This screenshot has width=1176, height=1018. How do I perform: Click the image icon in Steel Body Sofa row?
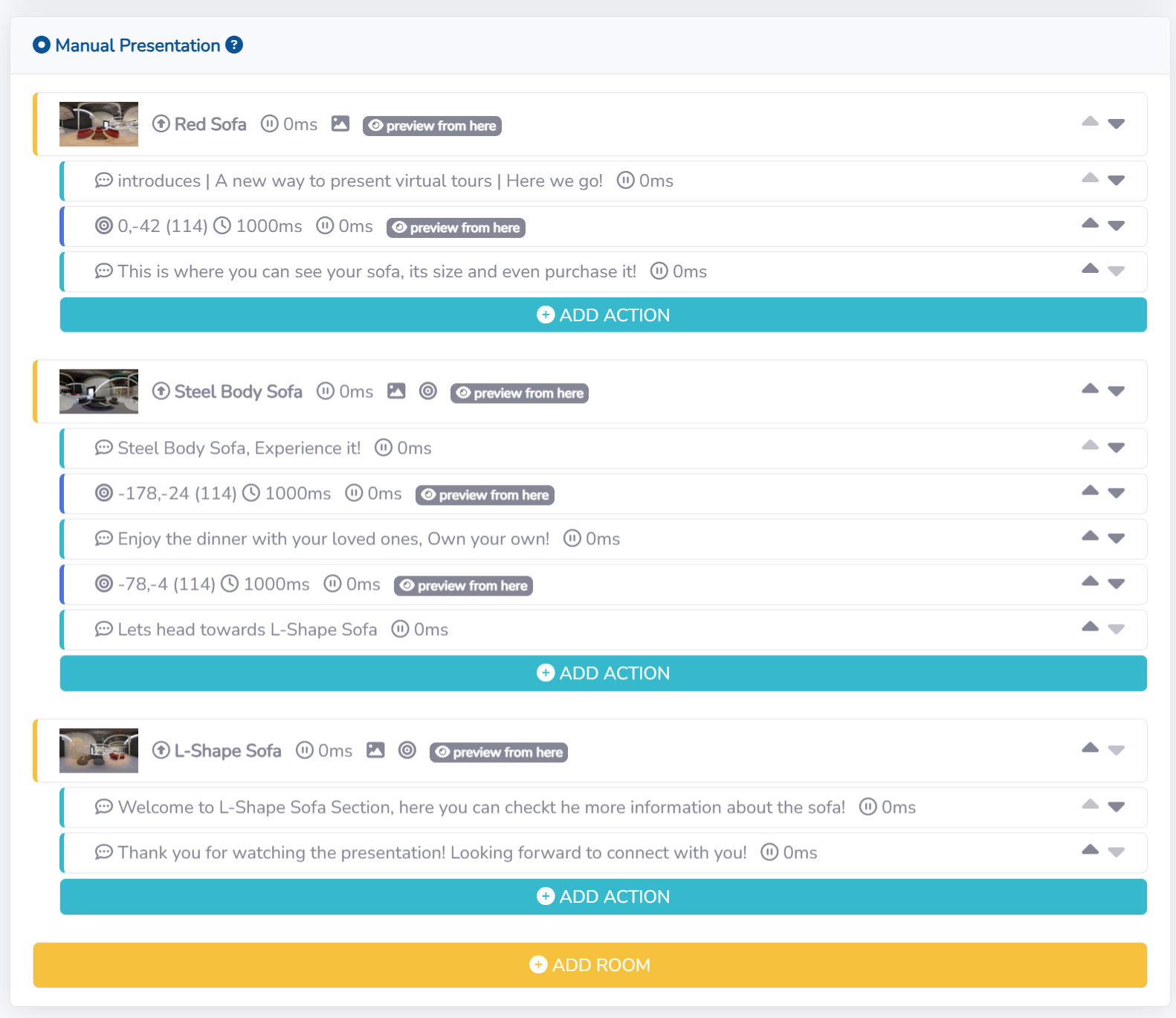tap(396, 391)
